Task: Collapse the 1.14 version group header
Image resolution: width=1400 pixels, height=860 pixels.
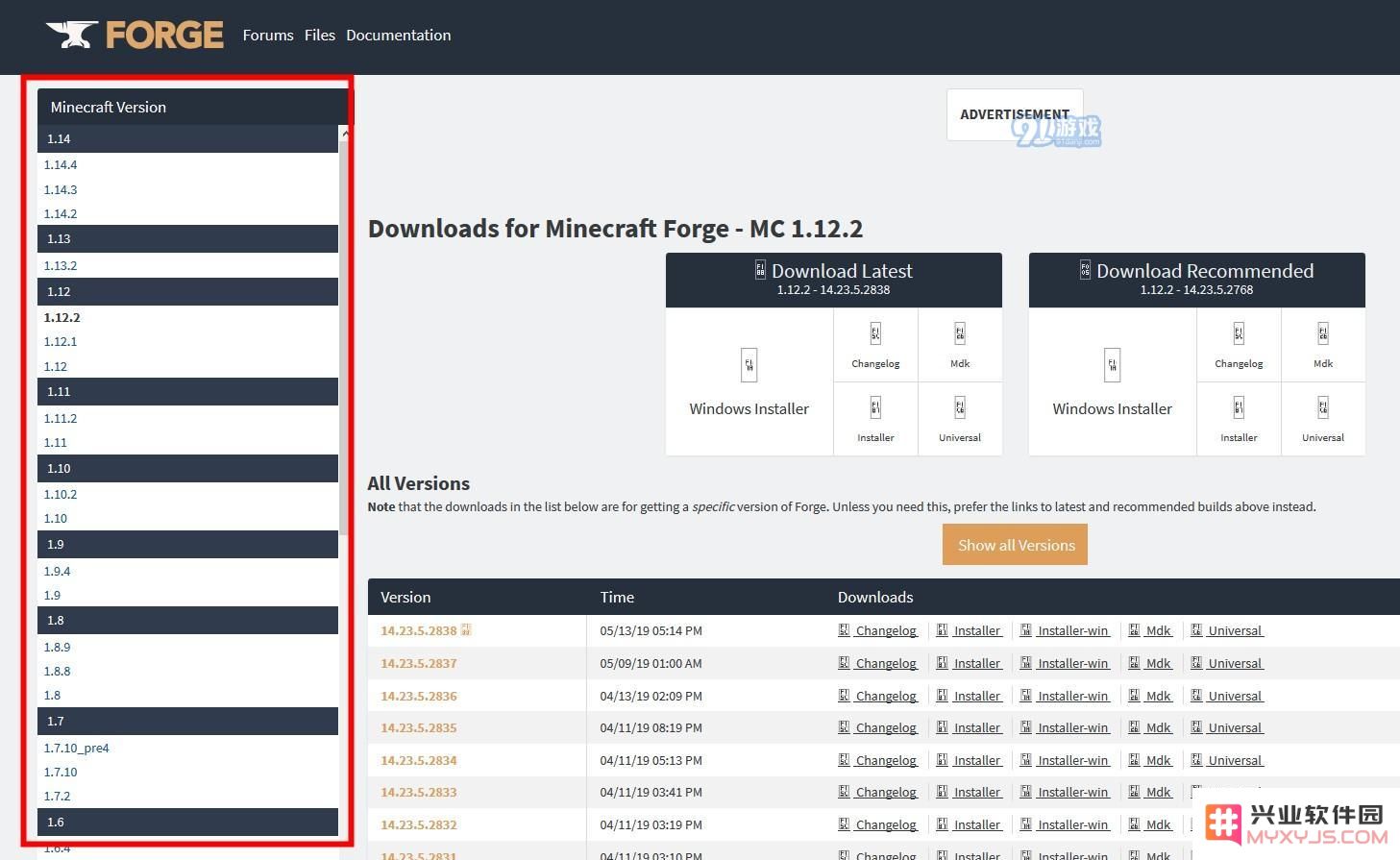Action: (188, 138)
